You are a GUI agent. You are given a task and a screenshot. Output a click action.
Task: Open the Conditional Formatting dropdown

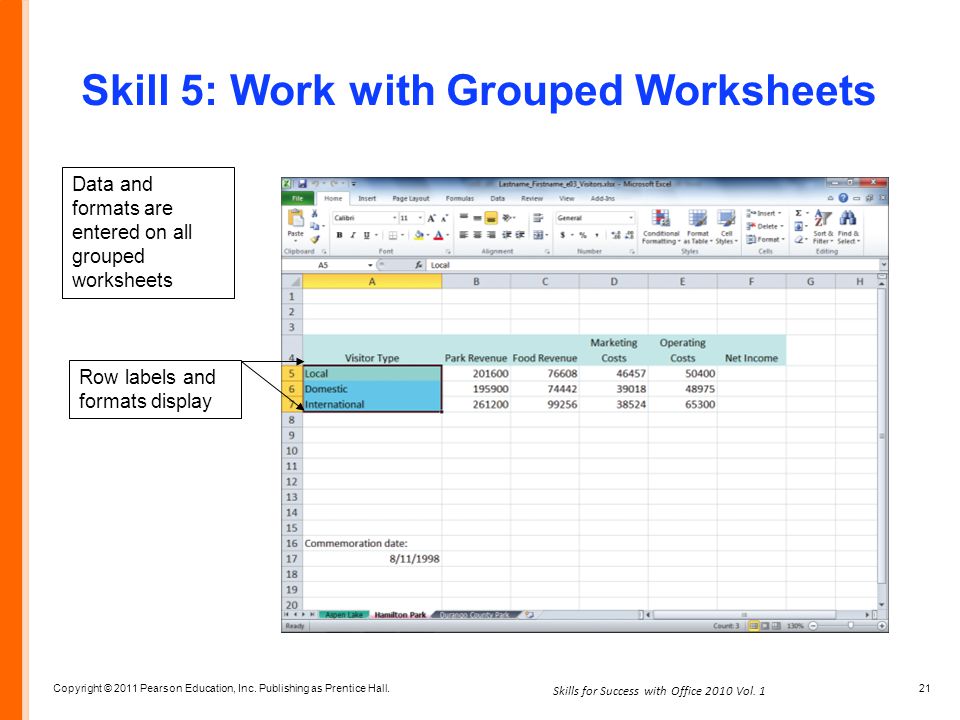click(x=661, y=227)
